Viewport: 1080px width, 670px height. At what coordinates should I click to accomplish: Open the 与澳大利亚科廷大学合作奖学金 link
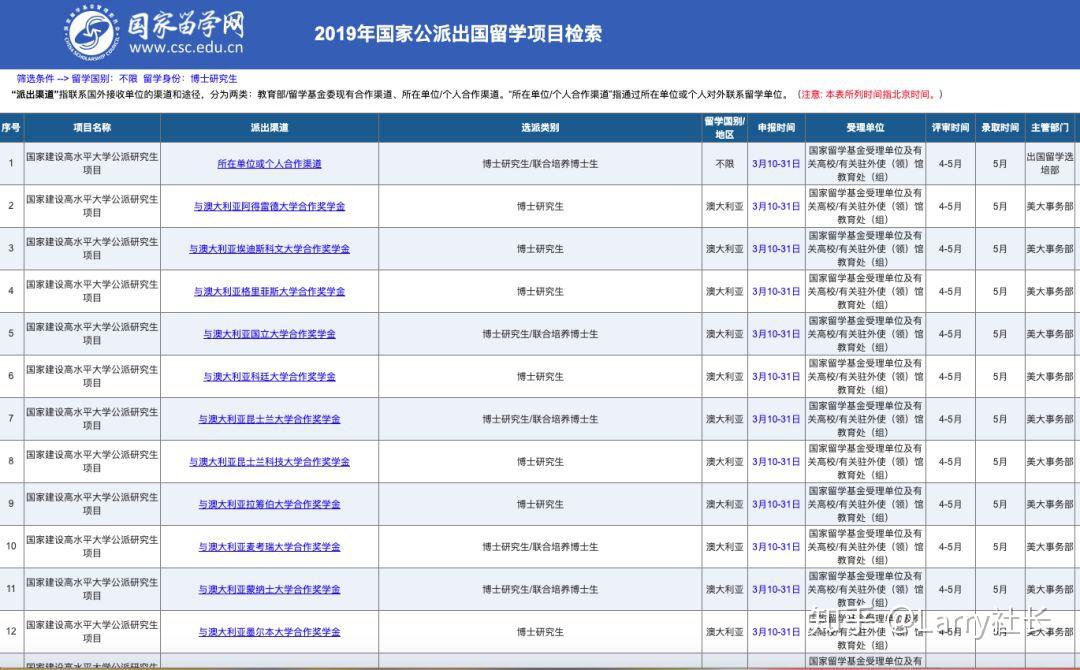tap(269, 377)
